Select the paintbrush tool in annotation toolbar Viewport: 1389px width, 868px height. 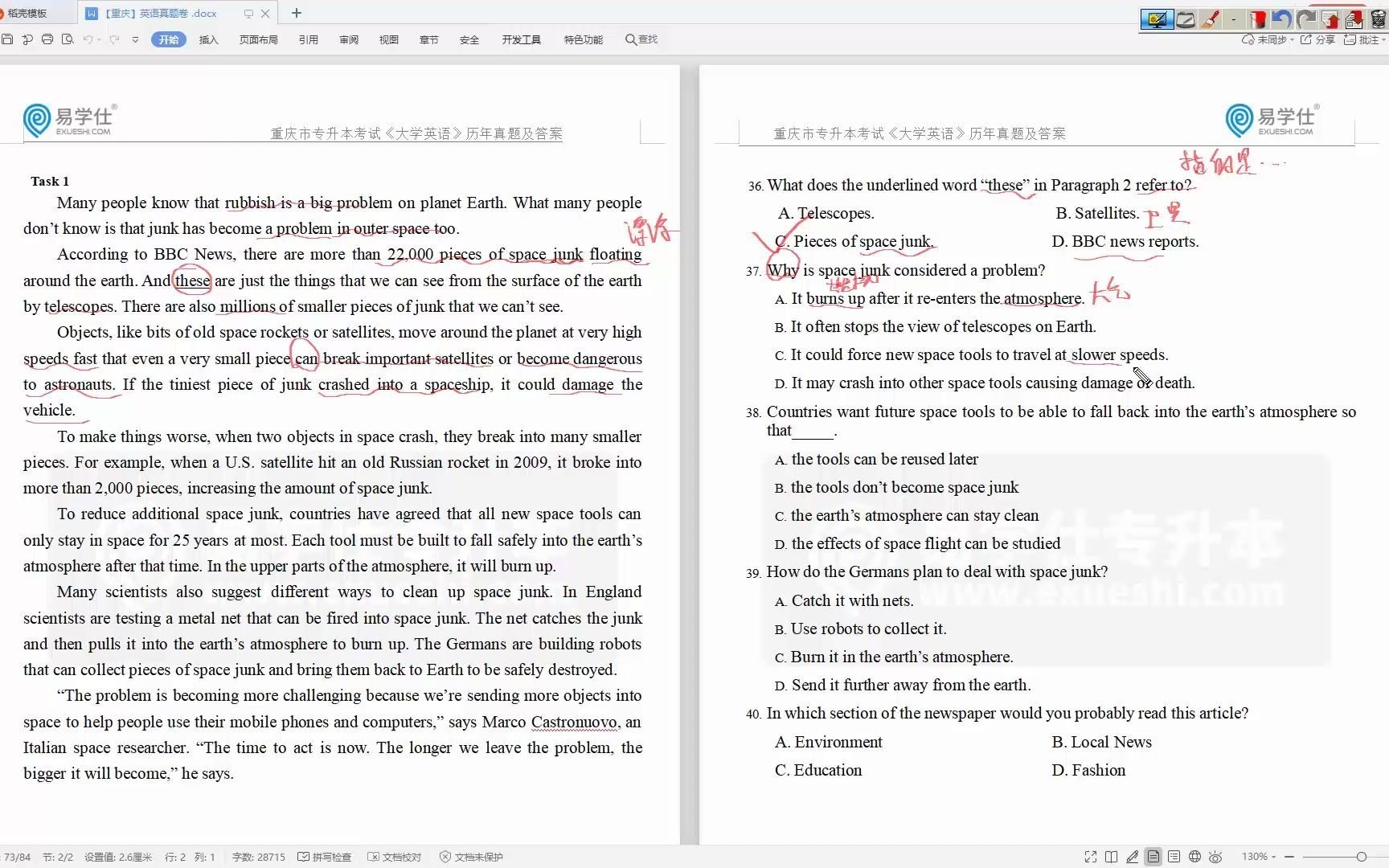point(1210,19)
